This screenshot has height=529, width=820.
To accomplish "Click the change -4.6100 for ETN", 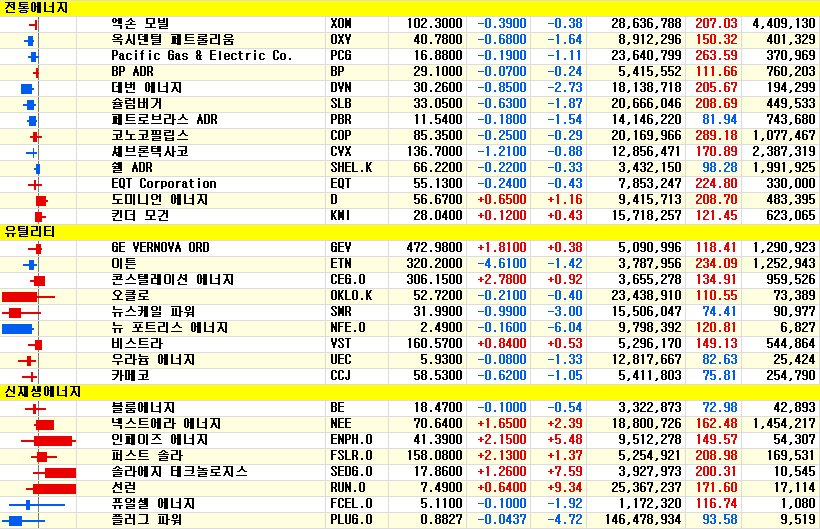I will coord(502,263).
